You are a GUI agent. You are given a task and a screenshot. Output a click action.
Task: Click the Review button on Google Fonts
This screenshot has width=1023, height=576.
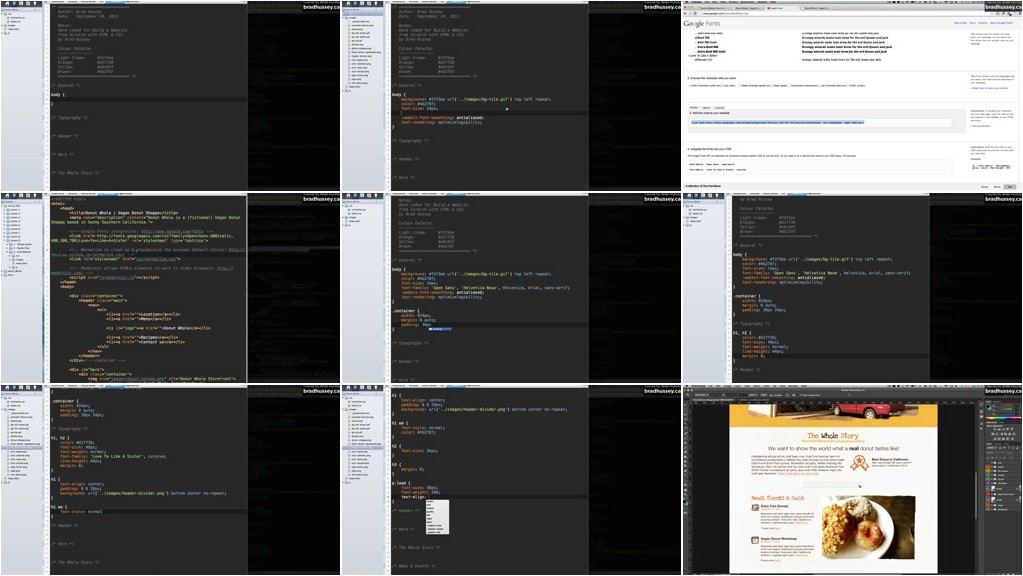[997, 187]
